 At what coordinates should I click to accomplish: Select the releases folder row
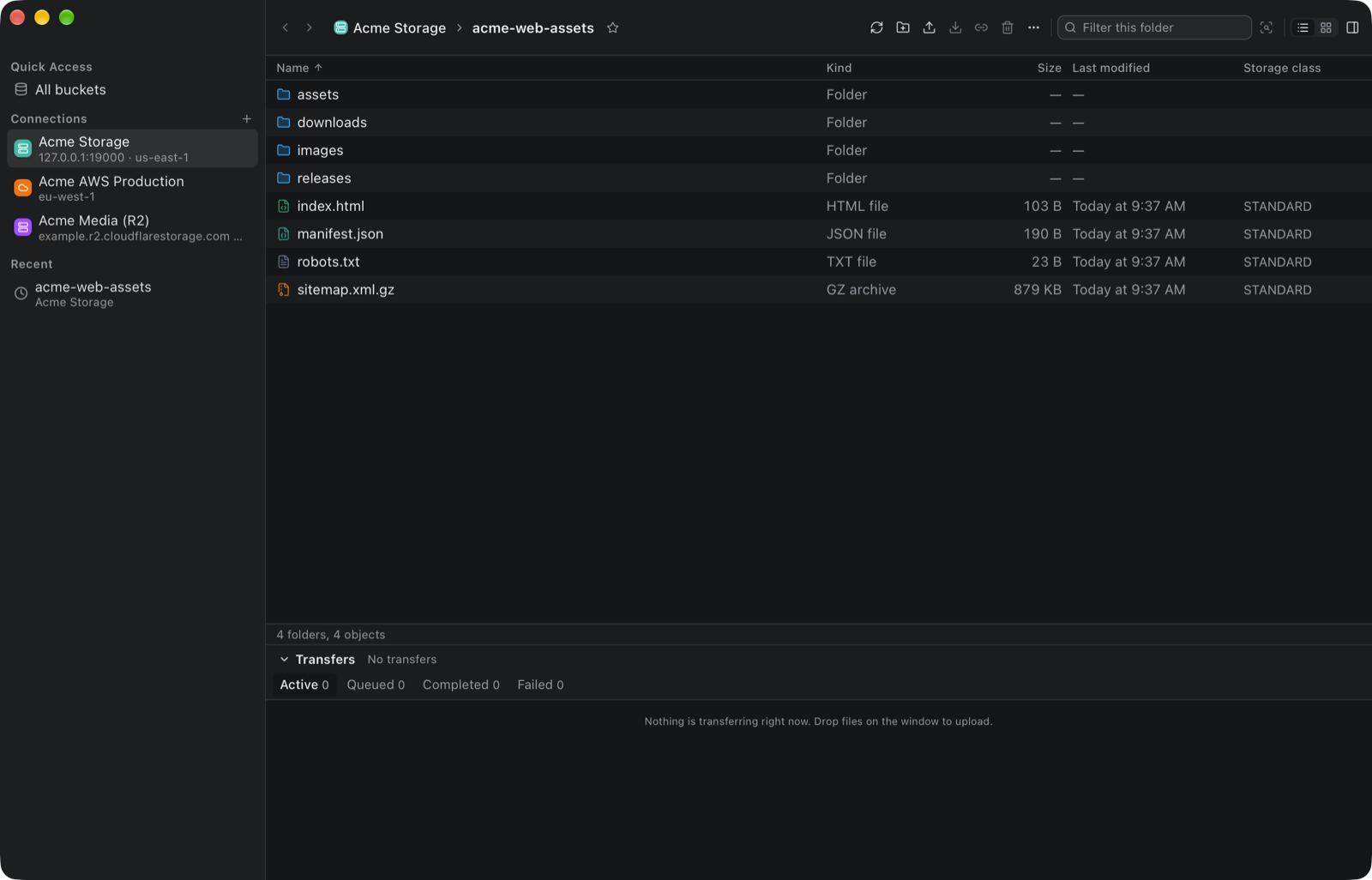(x=818, y=178)
